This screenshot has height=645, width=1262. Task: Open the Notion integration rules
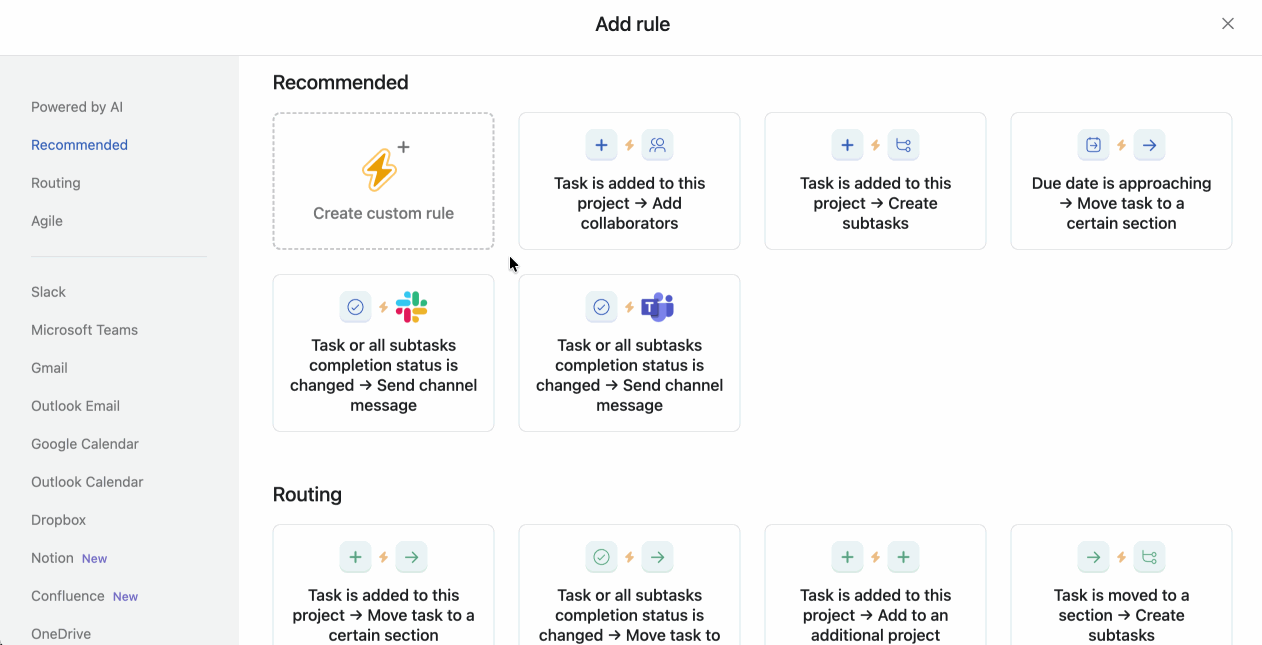pyautogui.click(x=53, y=558)
